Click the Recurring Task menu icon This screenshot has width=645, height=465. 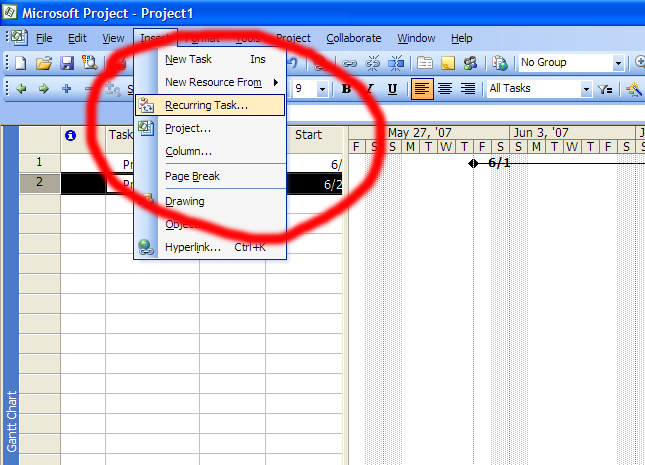(146, 105)
